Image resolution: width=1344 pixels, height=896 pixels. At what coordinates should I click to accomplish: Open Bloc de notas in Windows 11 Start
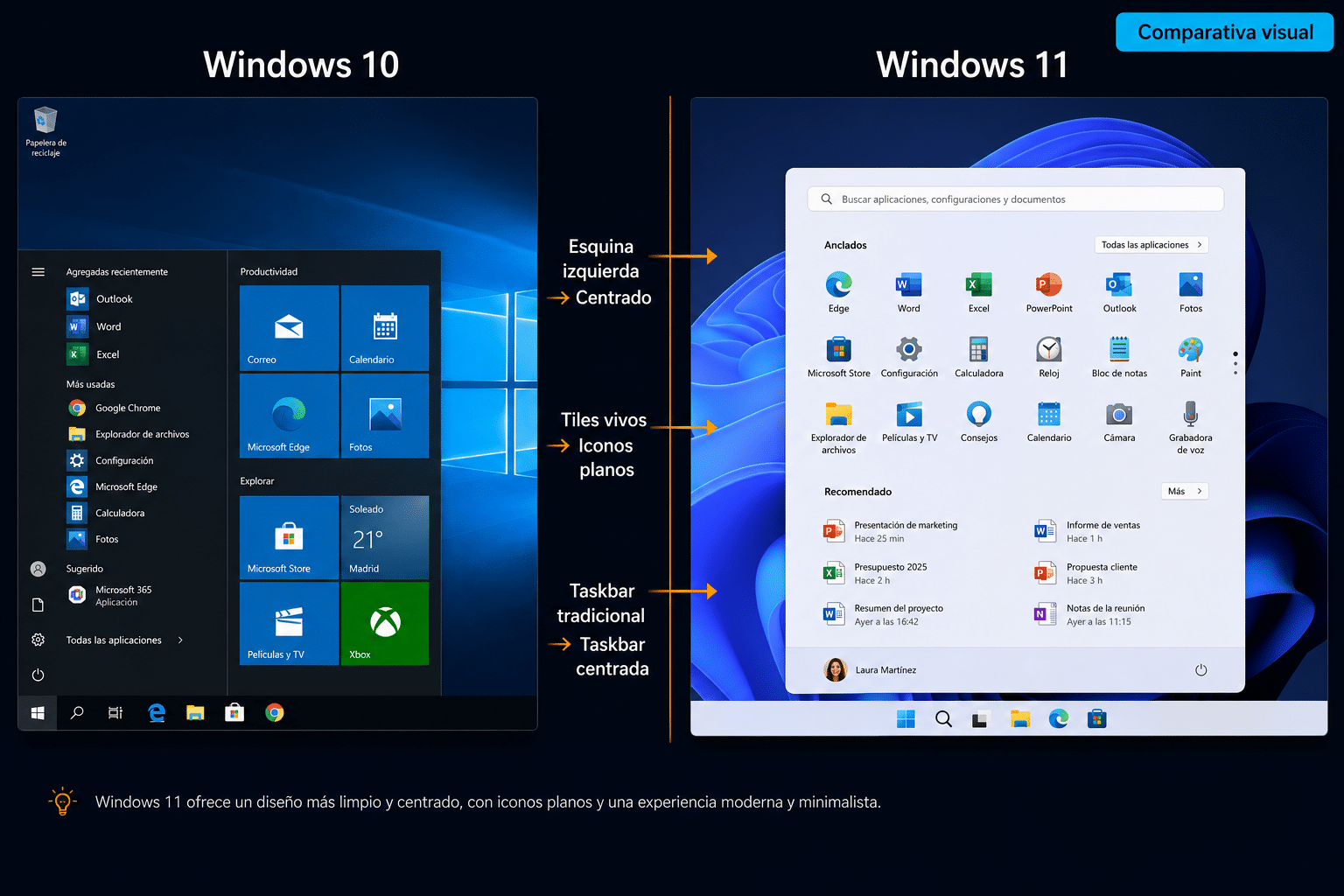pos(1119,356)
